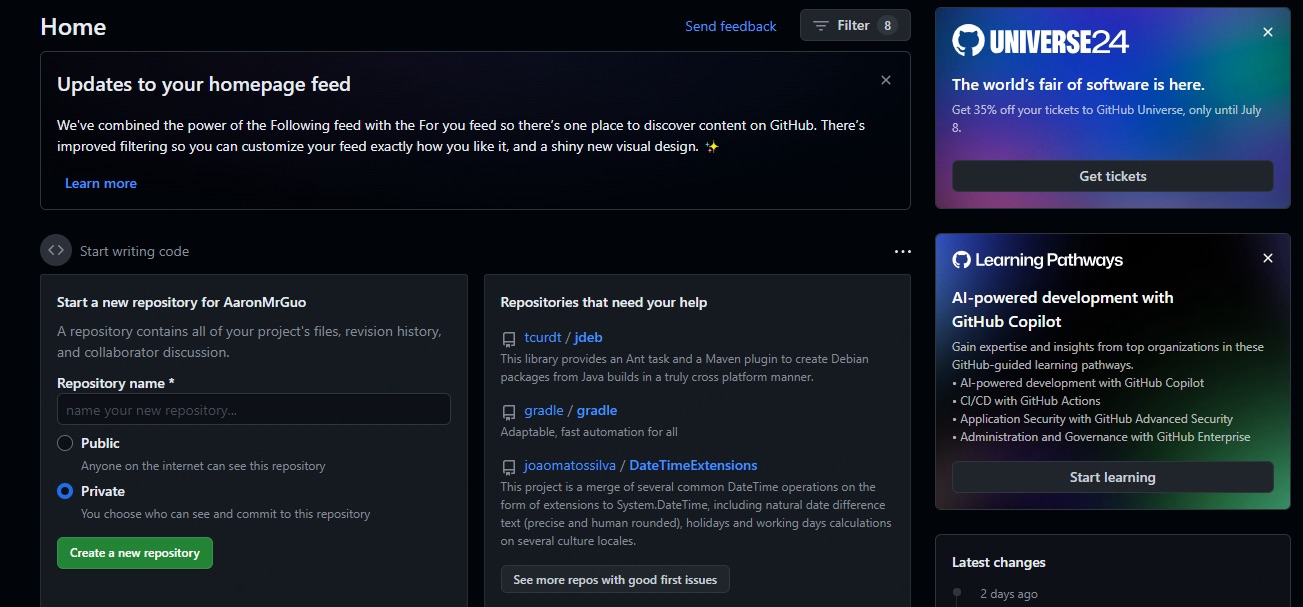Screen dimensions: 1303x607
Task: Click the Send feedback link
Action: pos(730,26)
